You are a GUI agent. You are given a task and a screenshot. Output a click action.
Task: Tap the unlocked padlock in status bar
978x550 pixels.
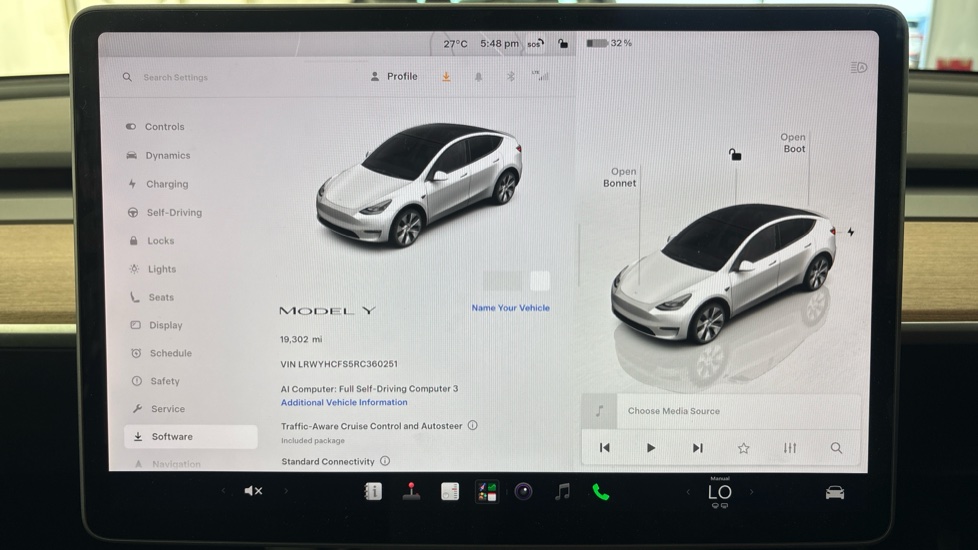[x=563, y=44]
